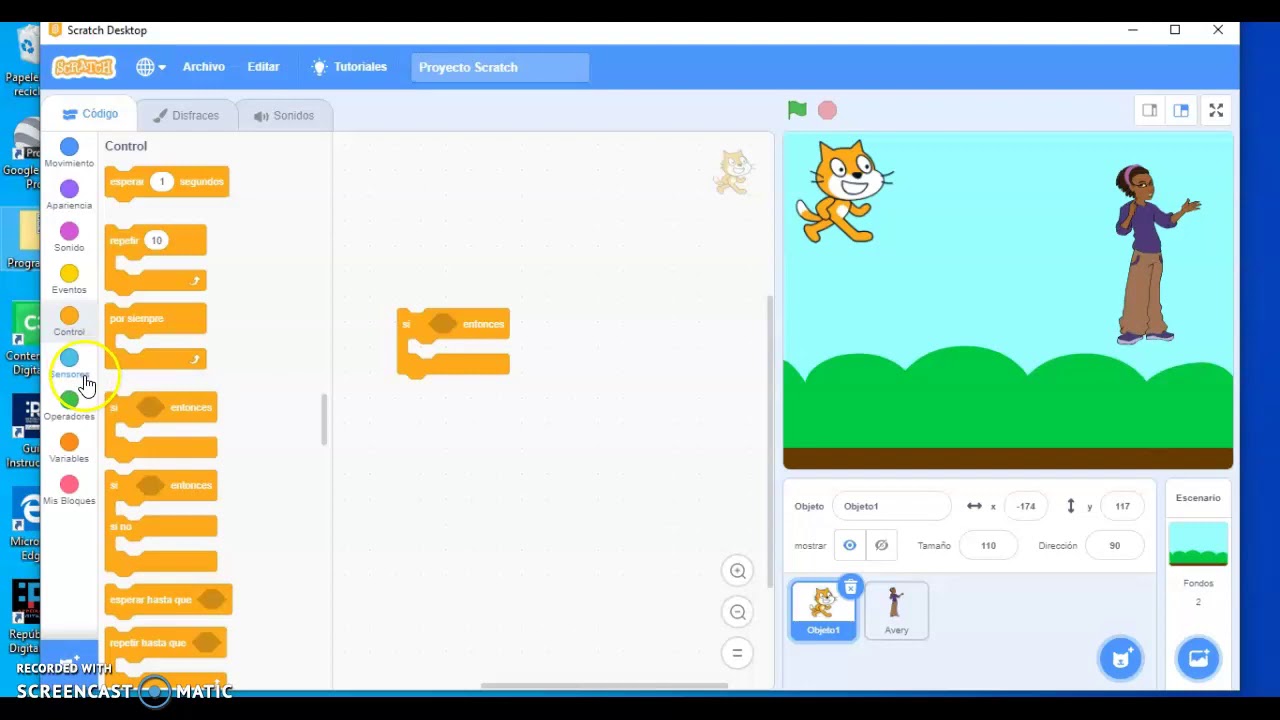Click the workspace vertical scrollbar

(769, 440)
